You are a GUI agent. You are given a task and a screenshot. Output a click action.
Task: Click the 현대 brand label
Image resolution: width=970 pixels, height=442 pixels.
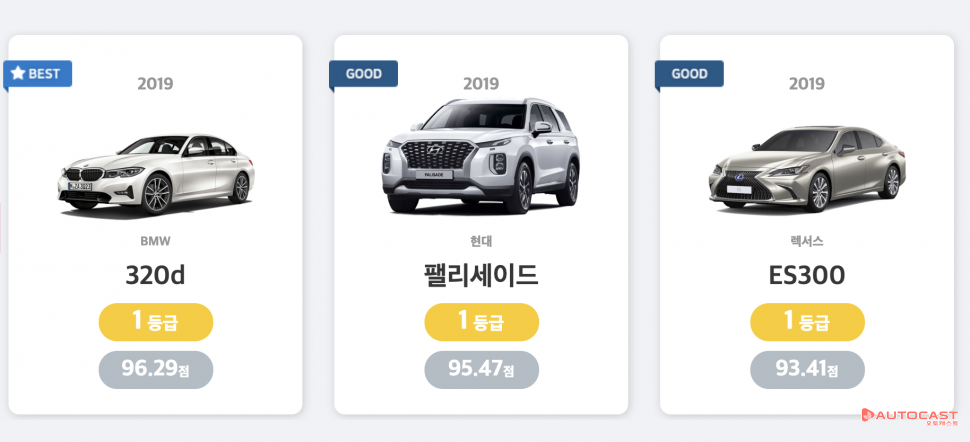click(x=481, y=241)
